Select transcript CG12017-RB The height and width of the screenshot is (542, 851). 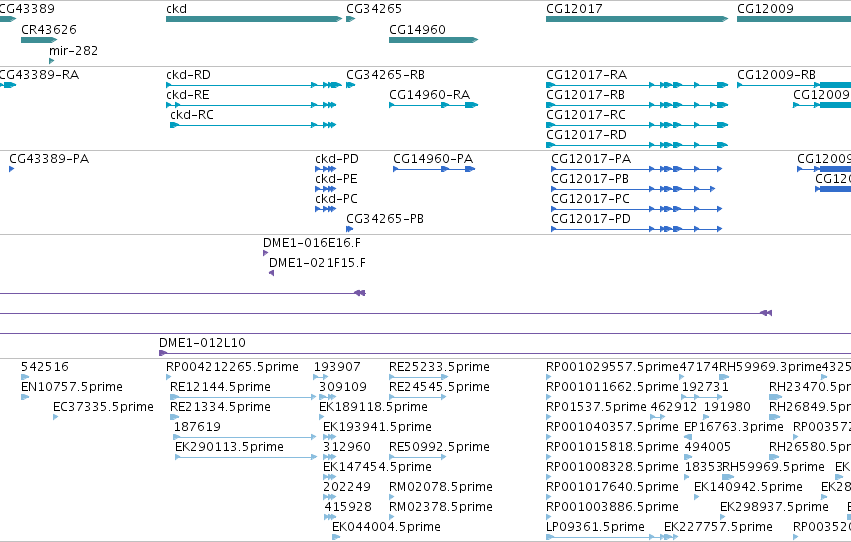pos(637,105)
